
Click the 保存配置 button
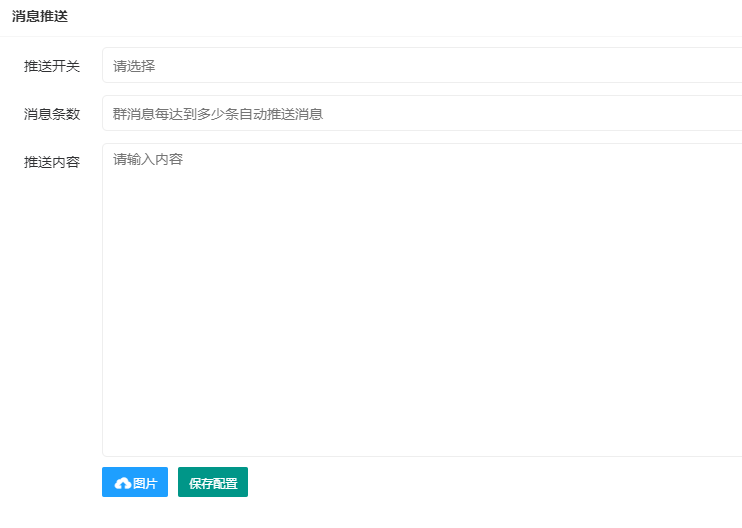(213, 482)
